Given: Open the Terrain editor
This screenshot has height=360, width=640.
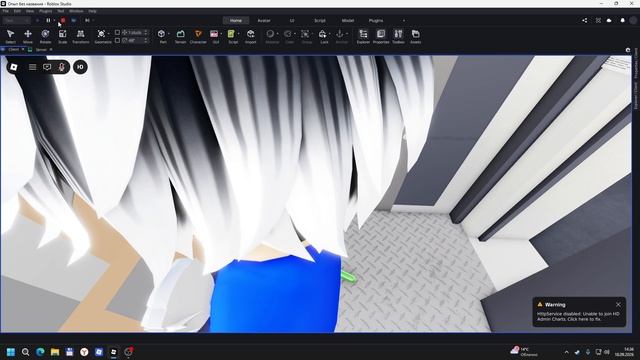Looking at the screenshot, I should pos(180,36).
